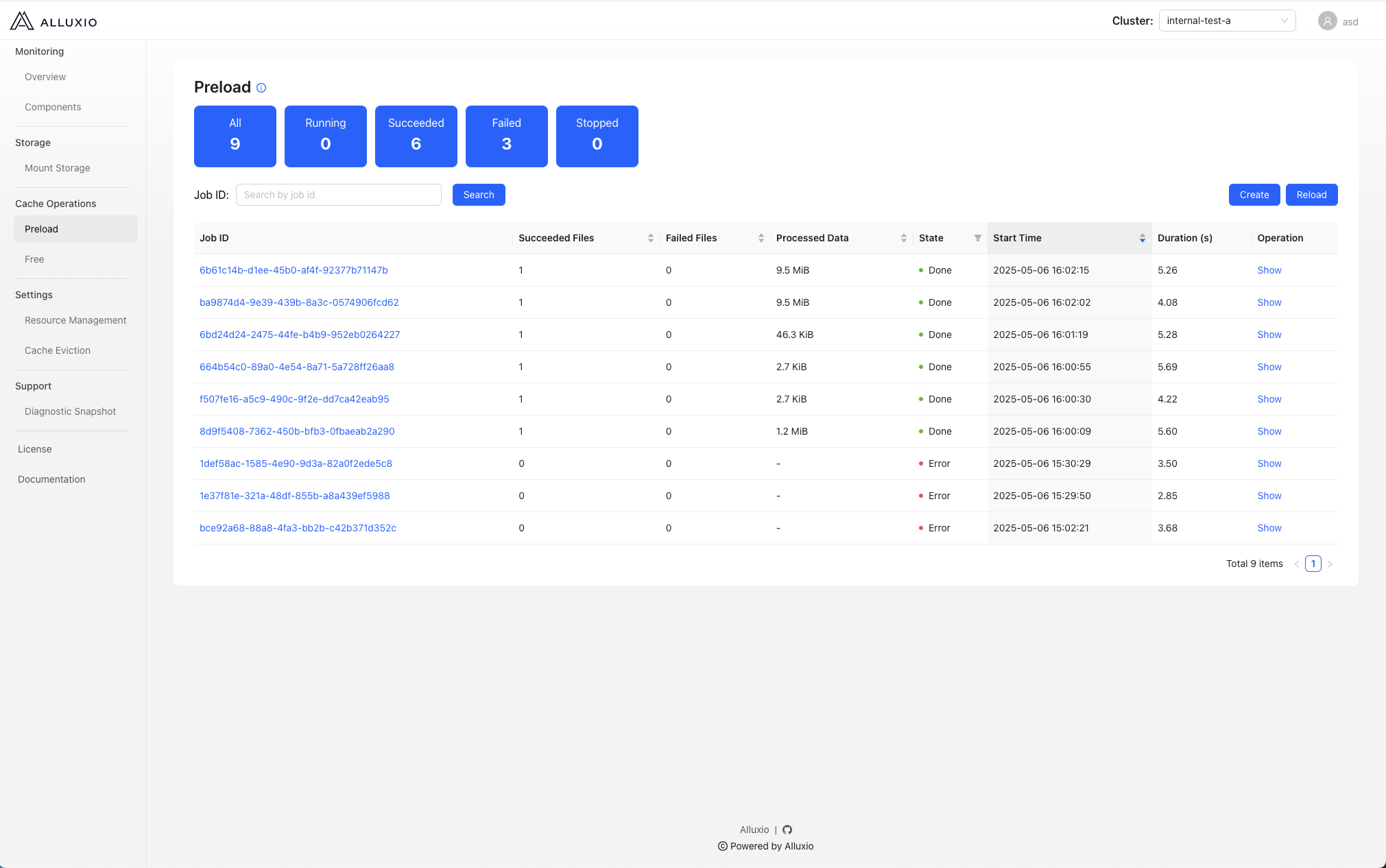
Task: Click the user avatar icon
Action: pyautogui.click(x=1327, y=21)
